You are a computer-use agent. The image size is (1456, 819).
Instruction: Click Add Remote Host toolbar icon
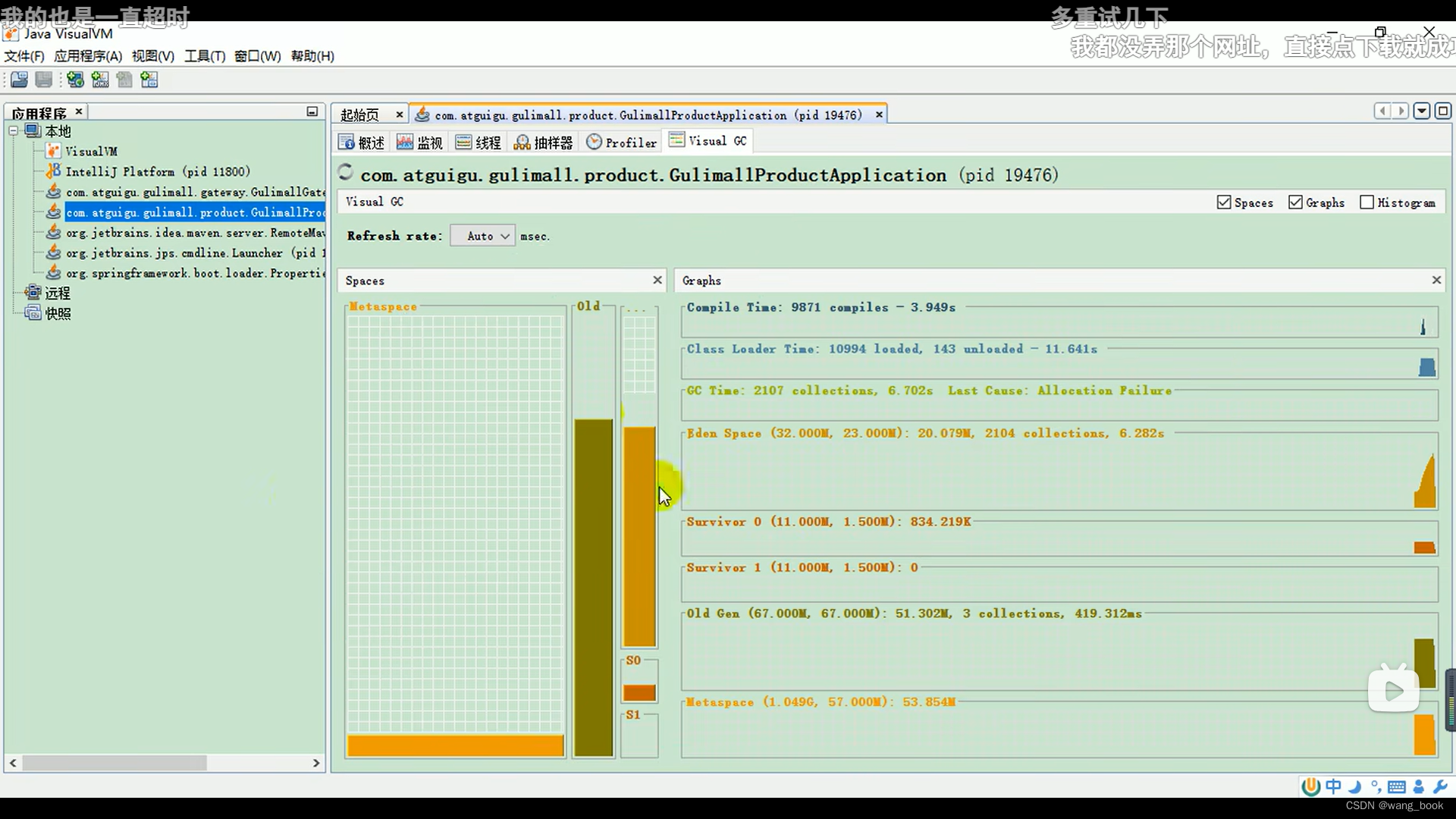point(75,80)
